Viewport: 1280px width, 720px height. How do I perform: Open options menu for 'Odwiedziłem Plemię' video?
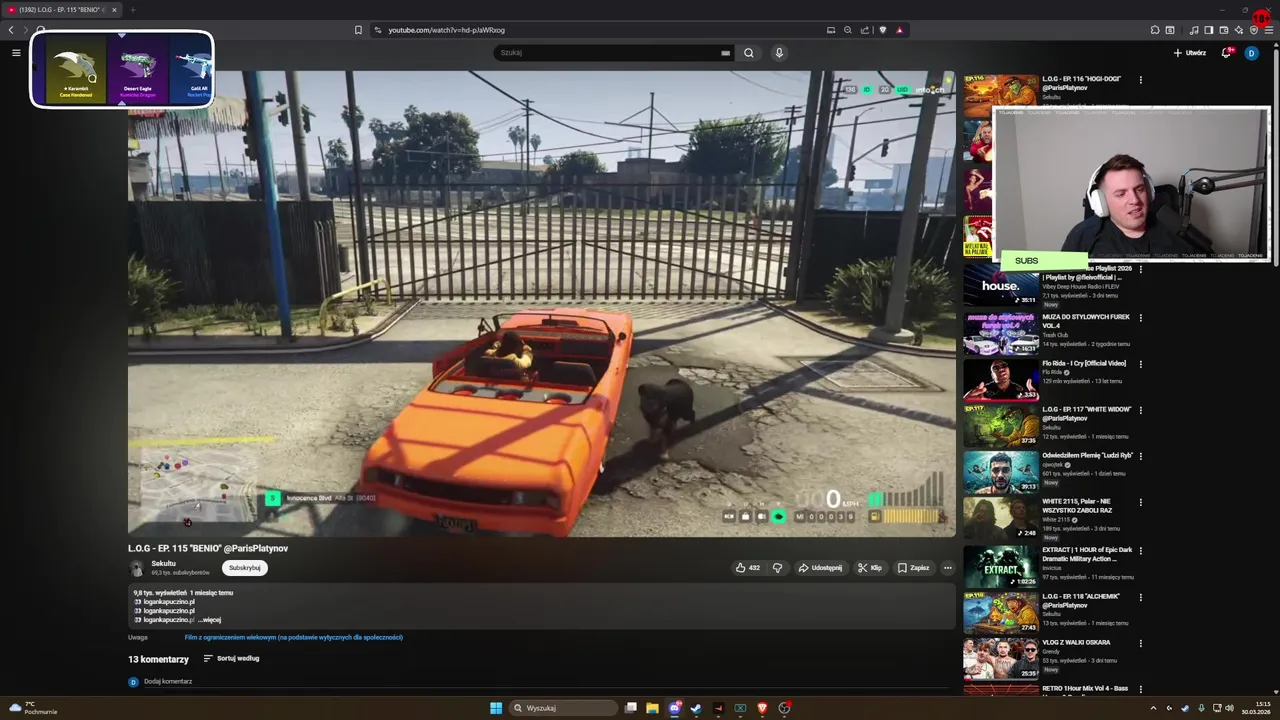click(x=1141, y=456)
